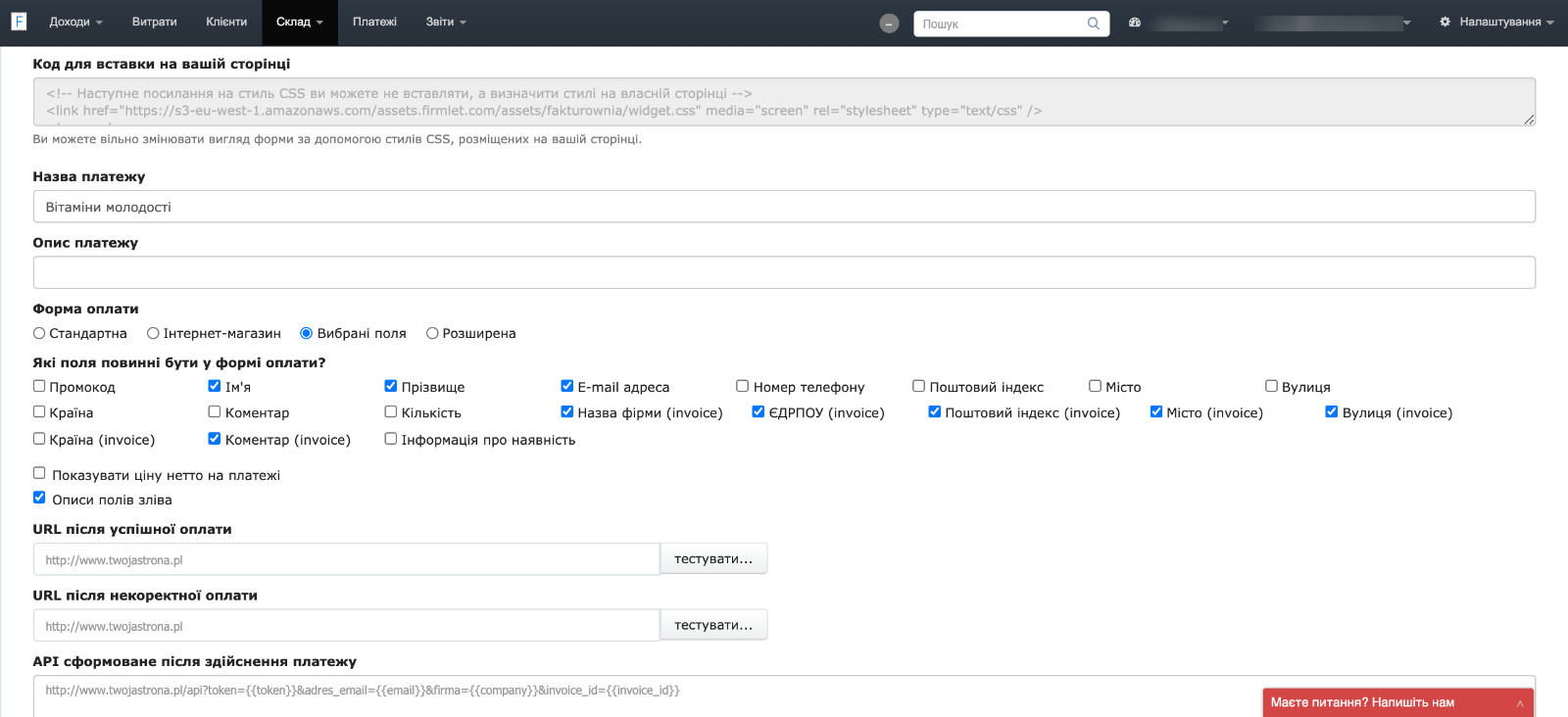Viewport: 1568px width, 717px height.
Task: Check the Промокод checkbox
Action: point(39,386)
